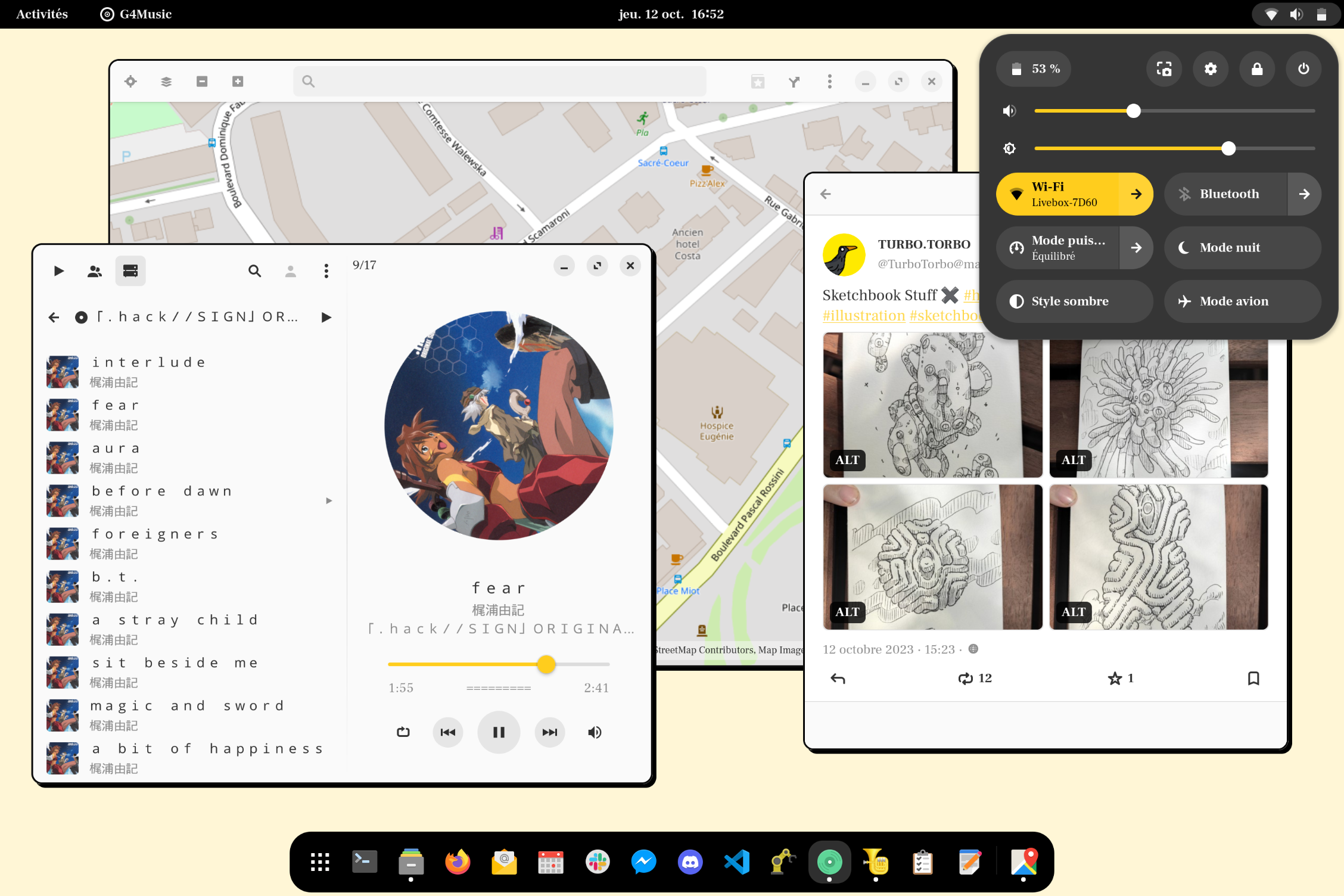The width and height of the screenshot is (1344, 896).
Task: Skip to the next track
Action: [549, 732]
